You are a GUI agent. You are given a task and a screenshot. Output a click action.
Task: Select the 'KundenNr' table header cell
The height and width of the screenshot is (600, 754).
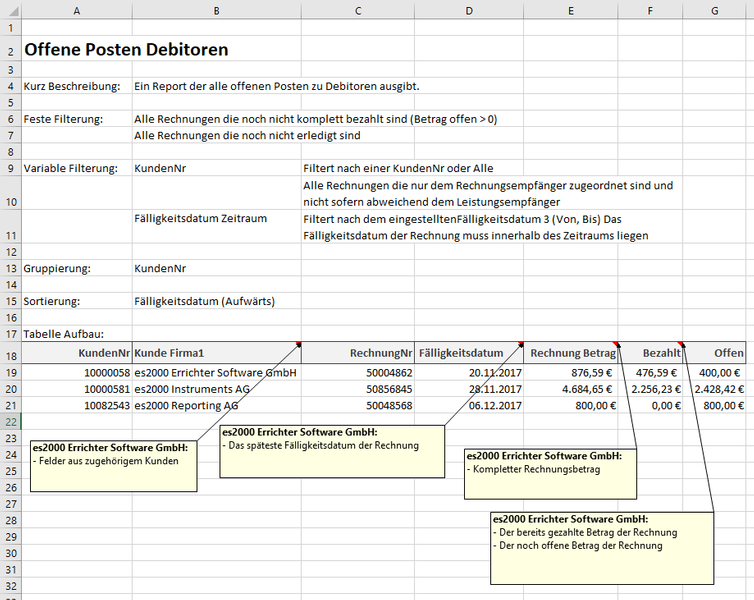[x=77, y=353]
